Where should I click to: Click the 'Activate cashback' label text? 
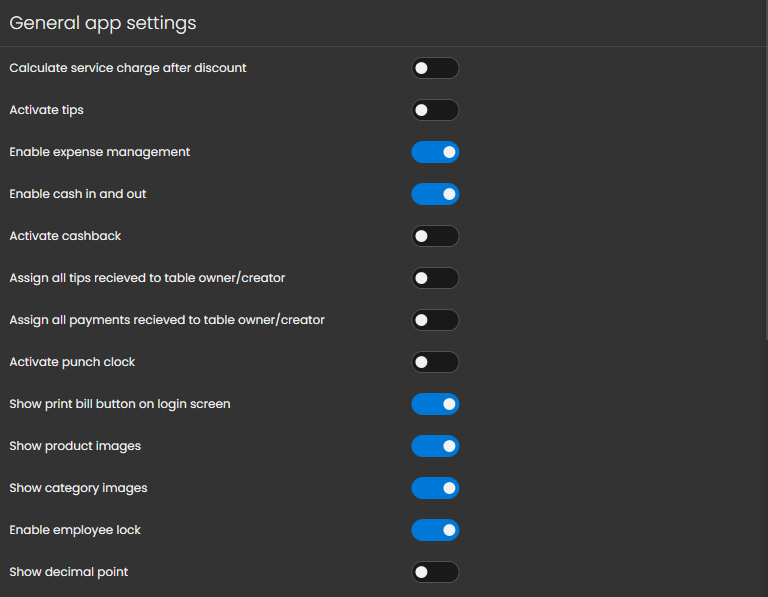tap(65, 236)
